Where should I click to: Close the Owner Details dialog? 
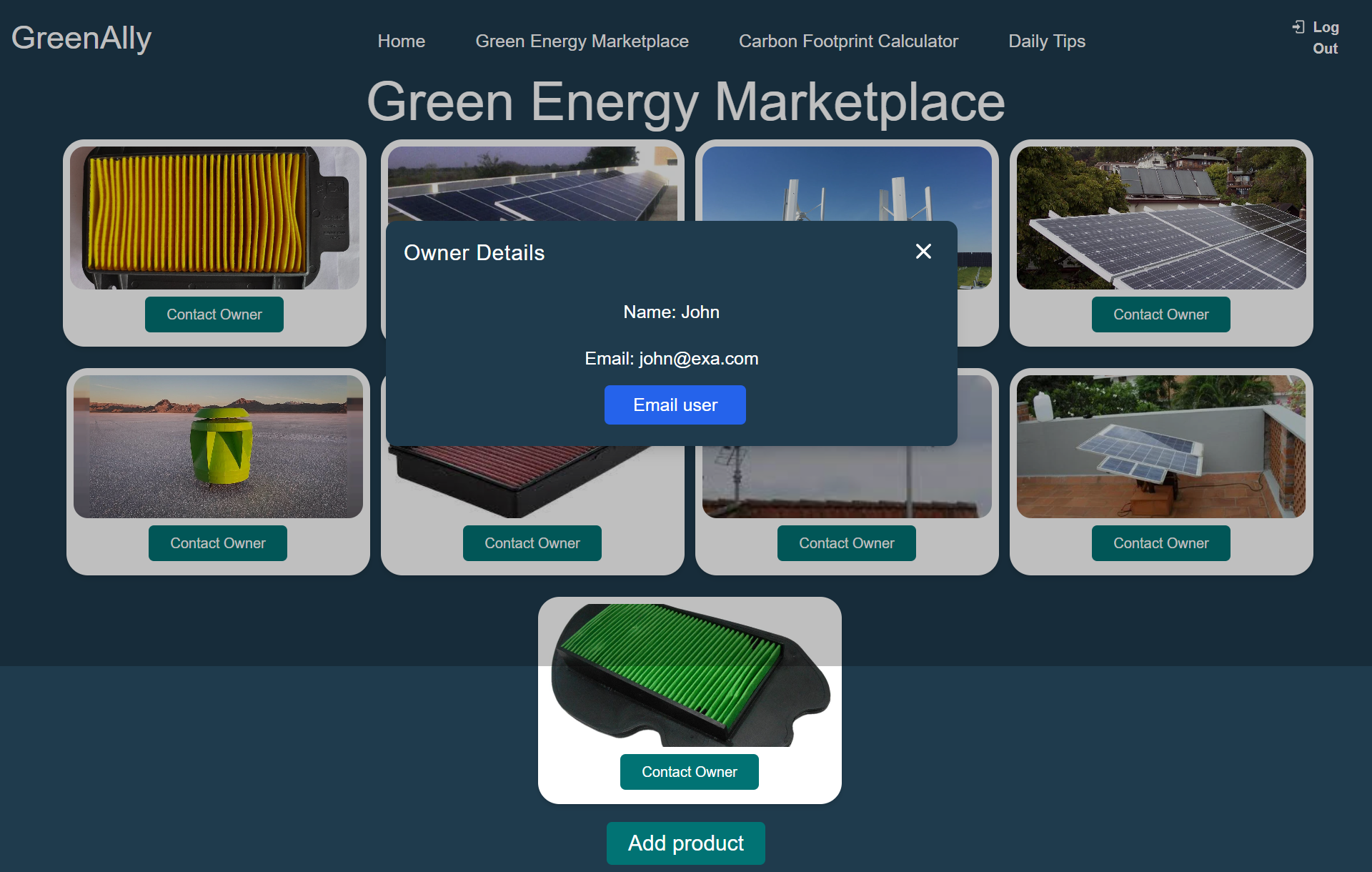pyautogui.click(x=923, y=252)
